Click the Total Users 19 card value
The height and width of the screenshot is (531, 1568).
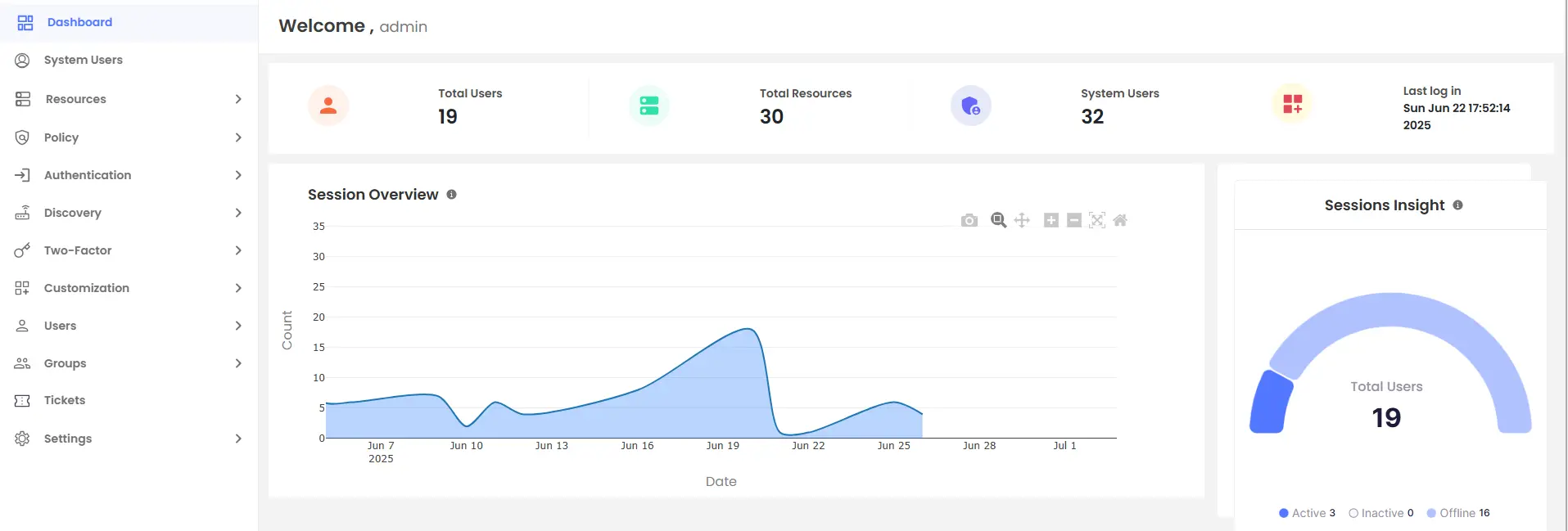tap(448, 117)
